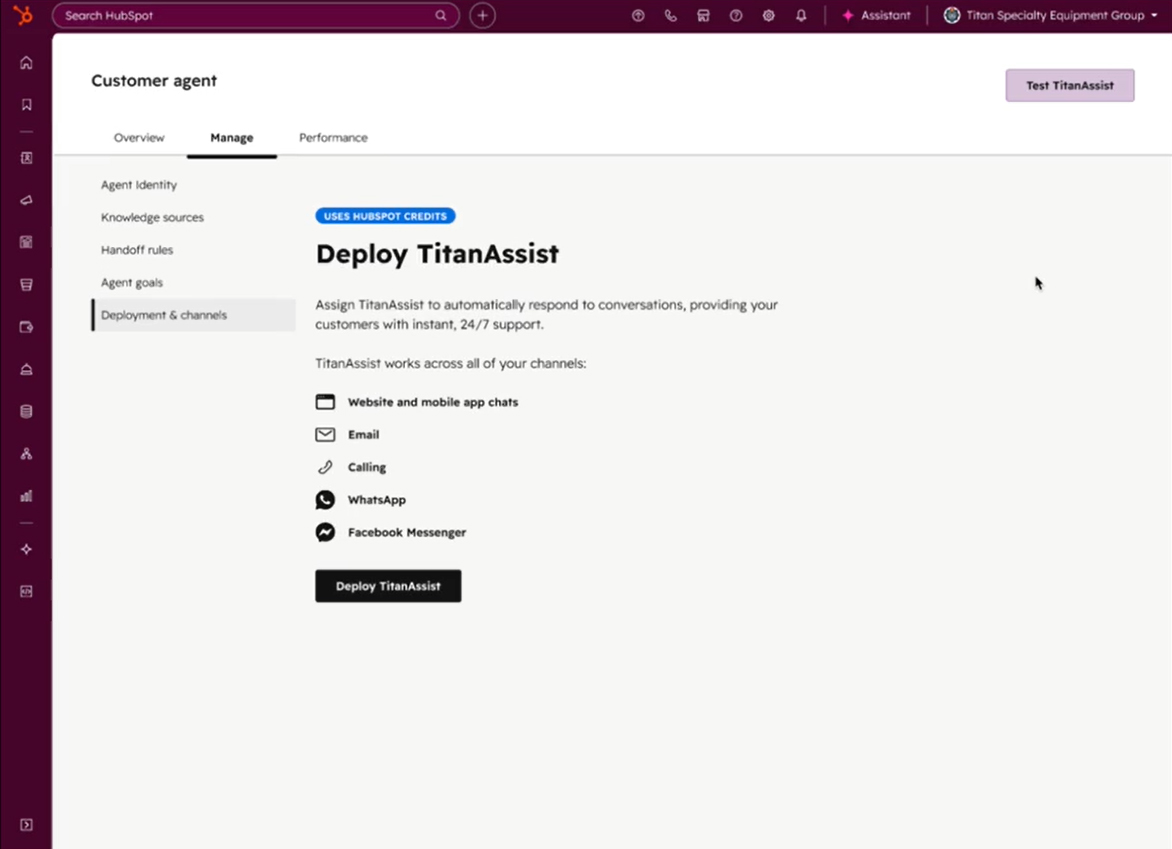
Task: Expand the sidebar using the bottom arrow
Action: tap(26, 825)
